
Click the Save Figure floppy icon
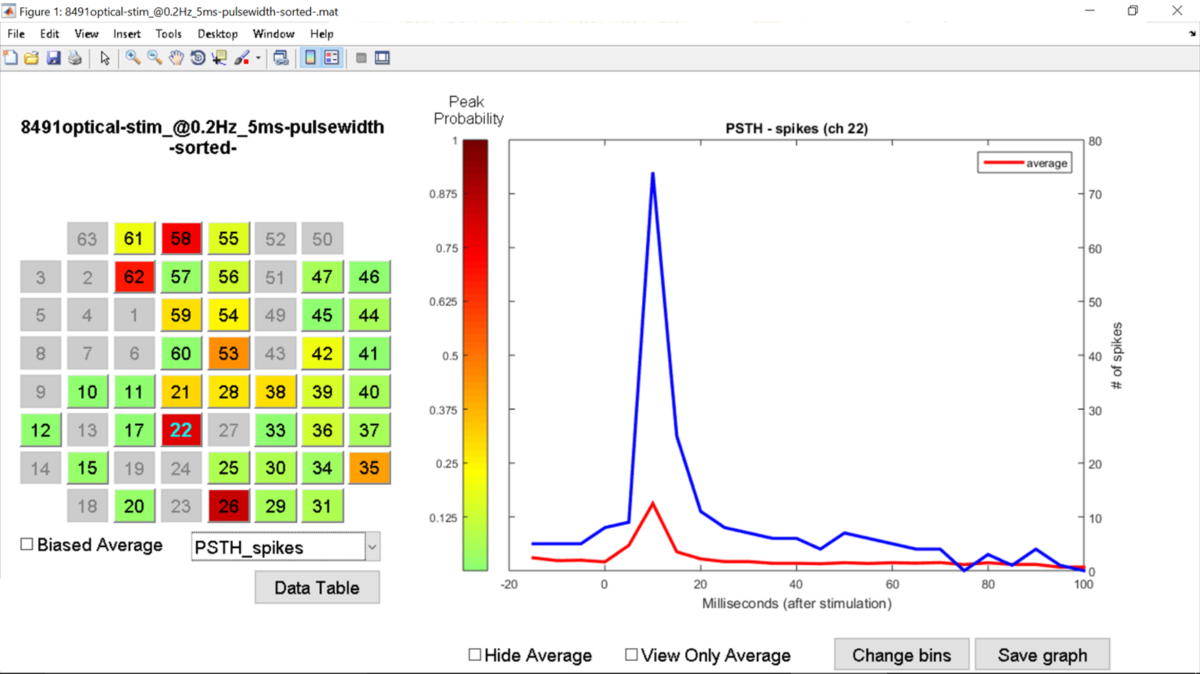coord(53,58)
